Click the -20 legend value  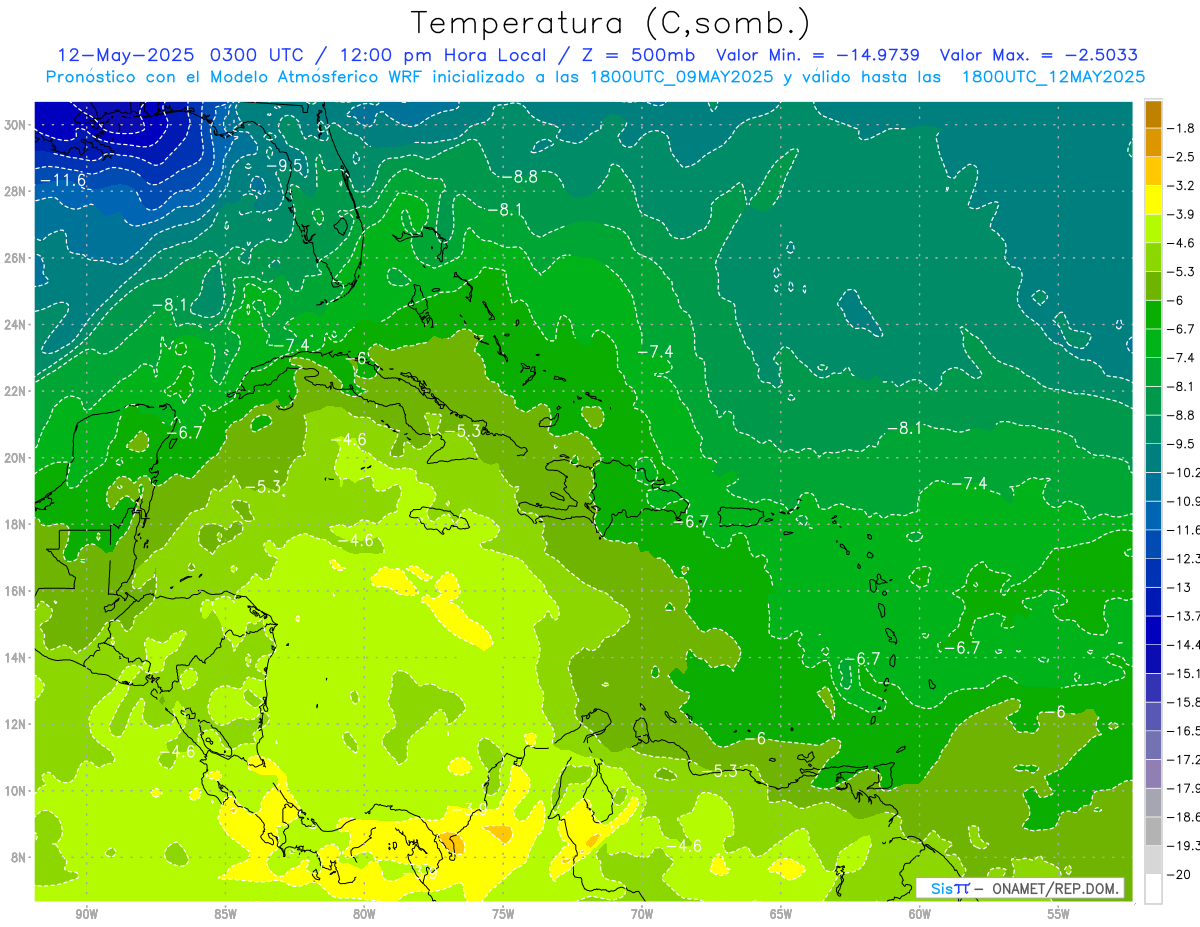(x=1181, y=874)
